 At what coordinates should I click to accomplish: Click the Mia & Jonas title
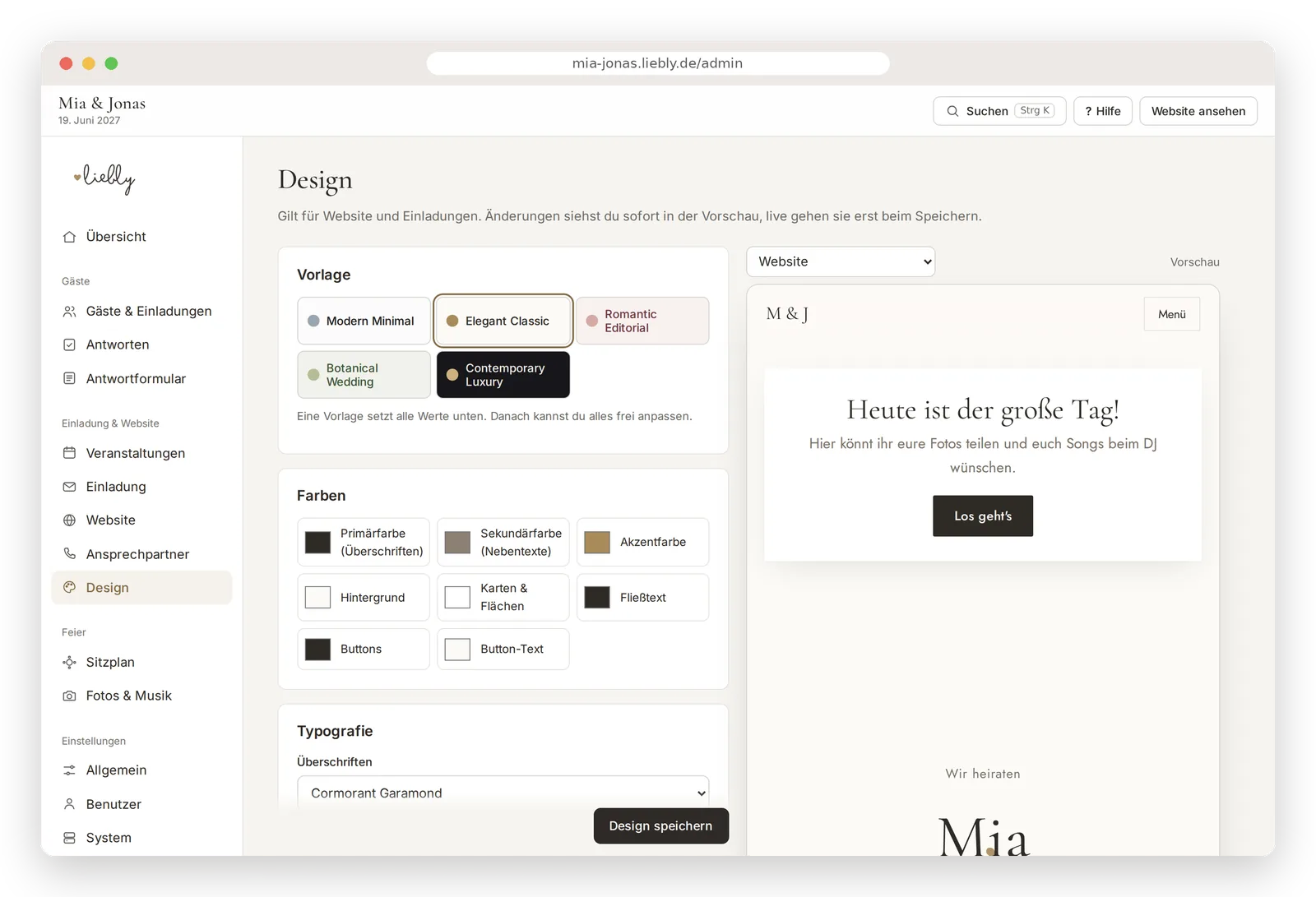pos(102,103)
